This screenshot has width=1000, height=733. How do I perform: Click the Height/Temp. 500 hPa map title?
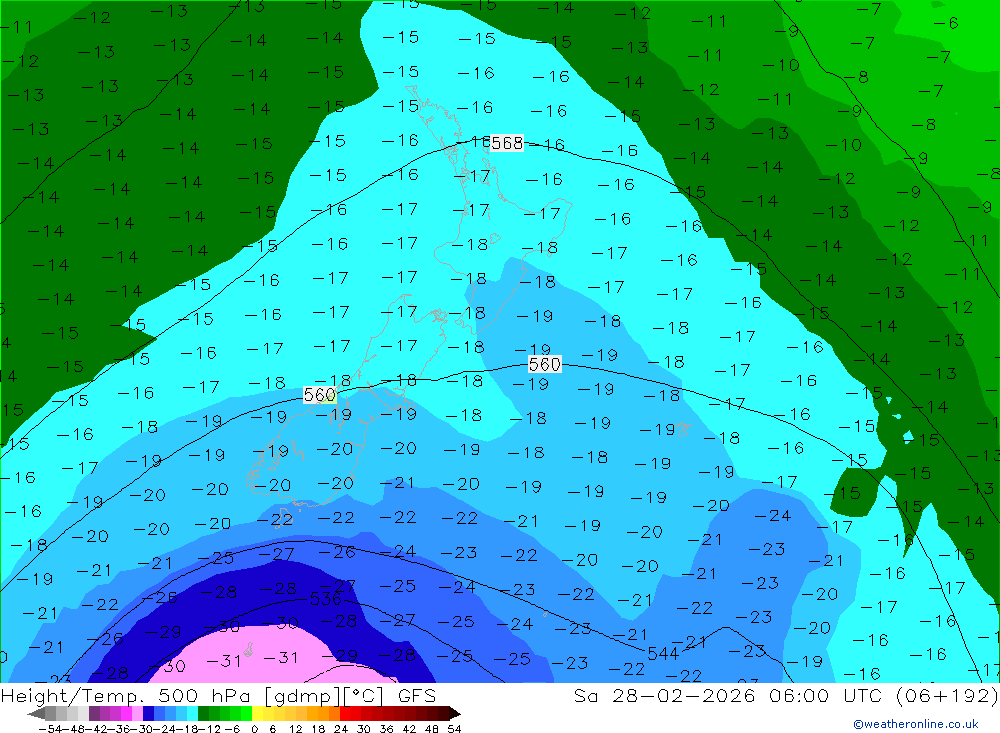[x=219, y=695]
